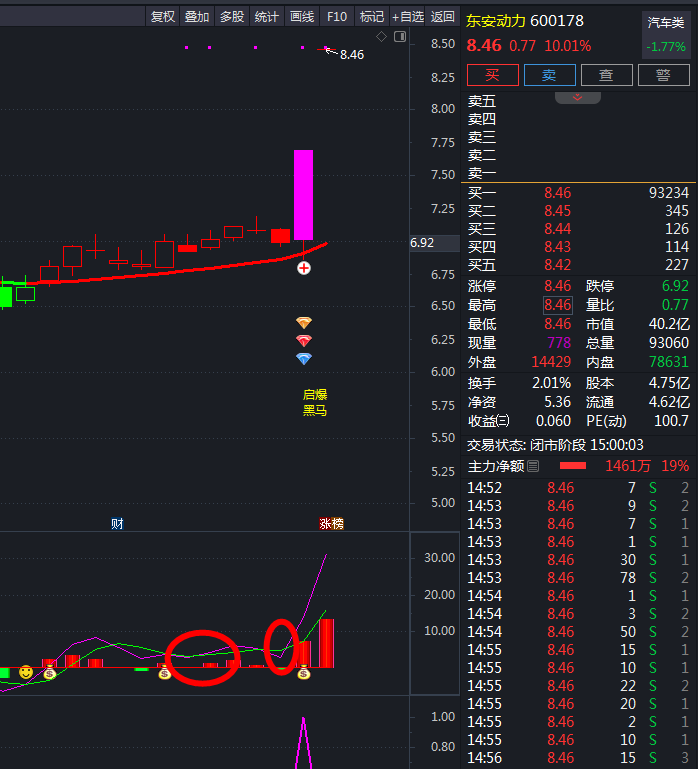This screenshot has width=698, height=769.
Task: Click the large magenta limit-up candlestick
Action: (304, 195)
